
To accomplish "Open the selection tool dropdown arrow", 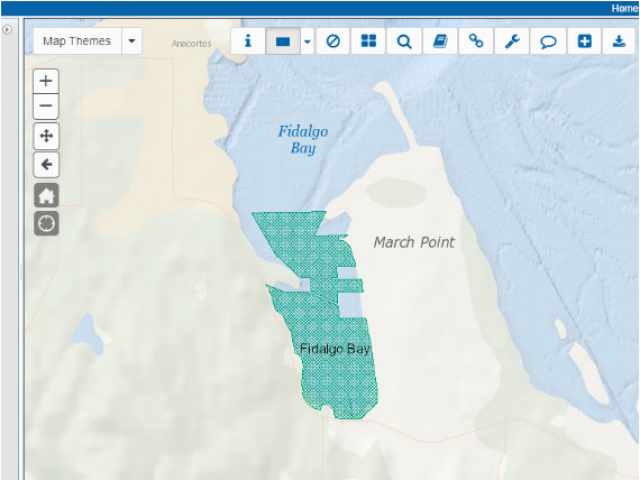I will tap(307, 41).
